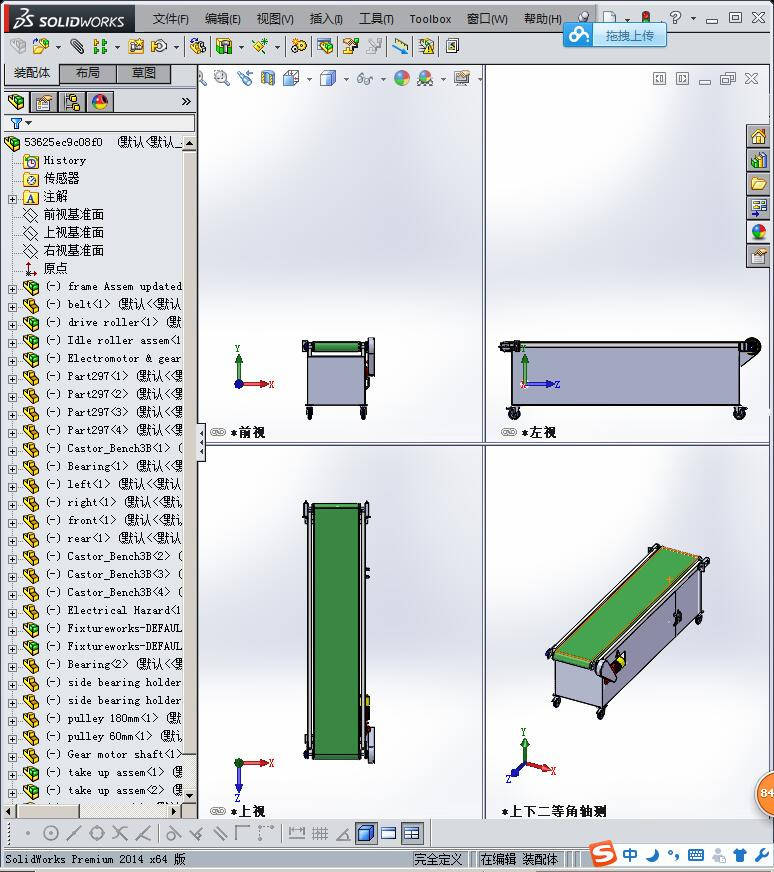Open the 帮助(H) menu
The height and width of the screenshot is (872, 774).
coord(543,19)
